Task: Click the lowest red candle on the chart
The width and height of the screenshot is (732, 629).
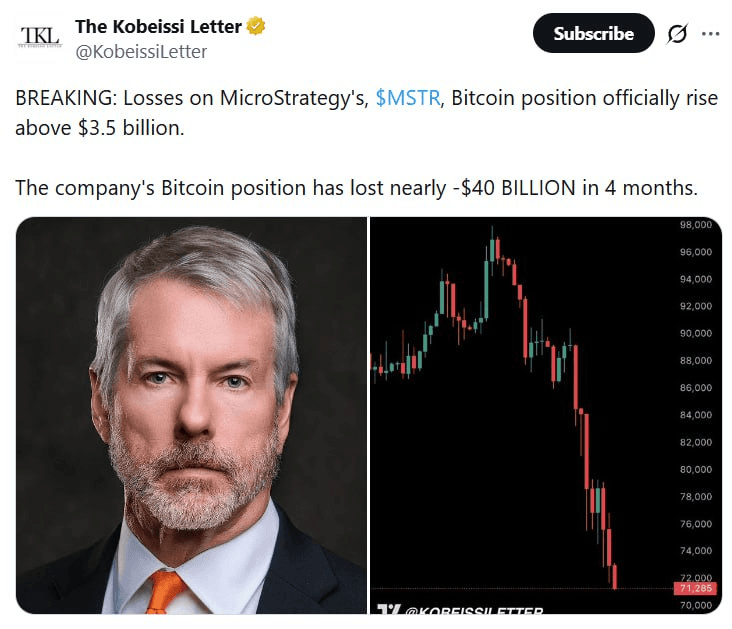Action: [614, 575]
